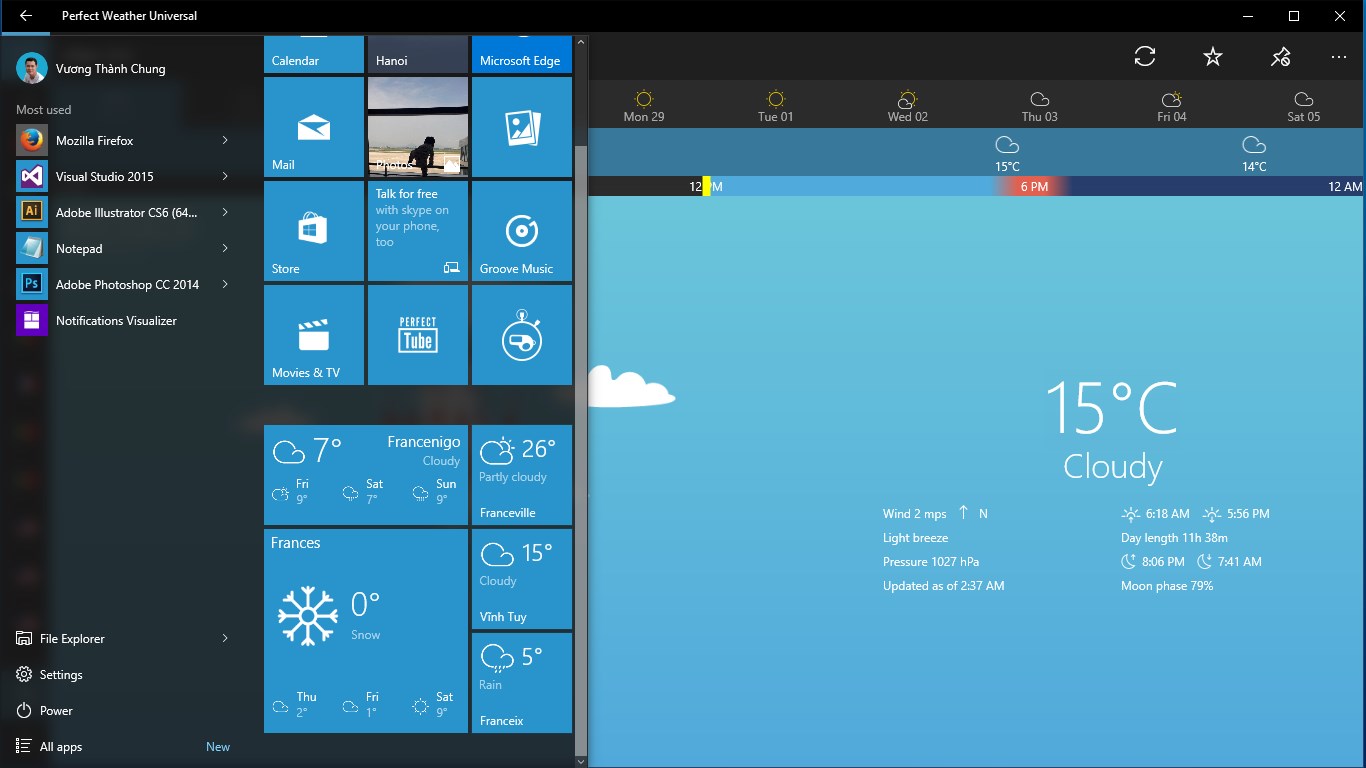This screenshot has height=768, width=1366.
Task: Click the 6 PM marker on timeline
Action: pyautogui.click(x=1033, y=186)
